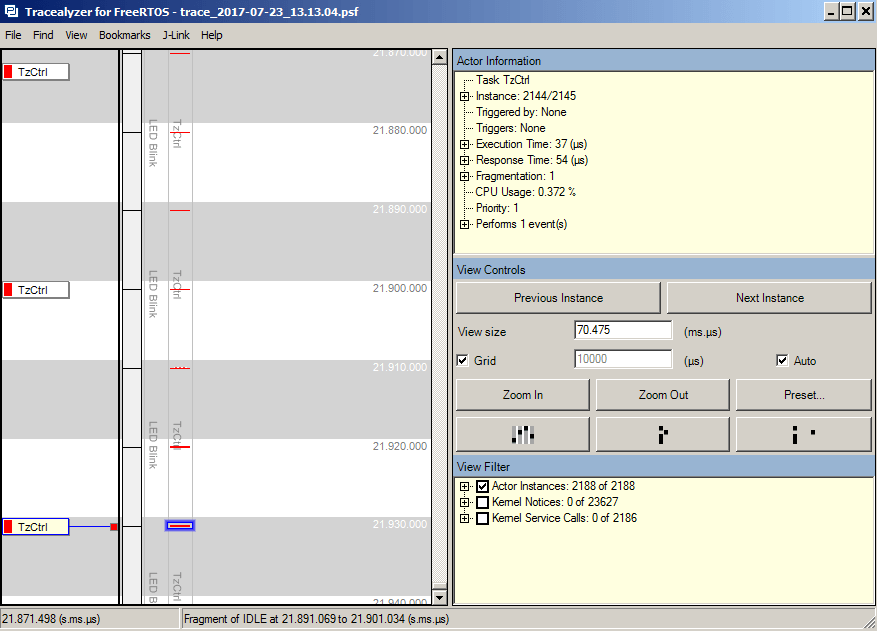Click the View Controls panel header

[x=663, y=270]
